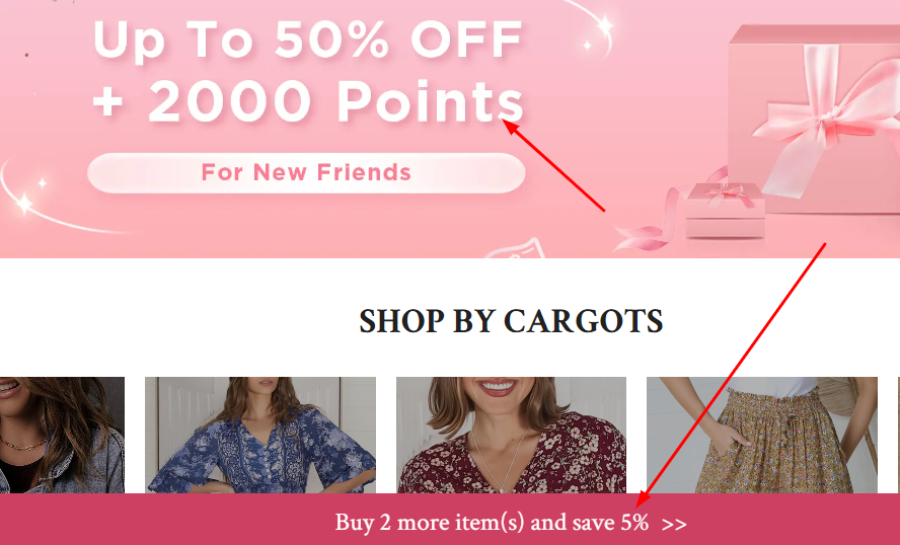
Task: View the yellow floral skirt category
Action: point(762,435)
